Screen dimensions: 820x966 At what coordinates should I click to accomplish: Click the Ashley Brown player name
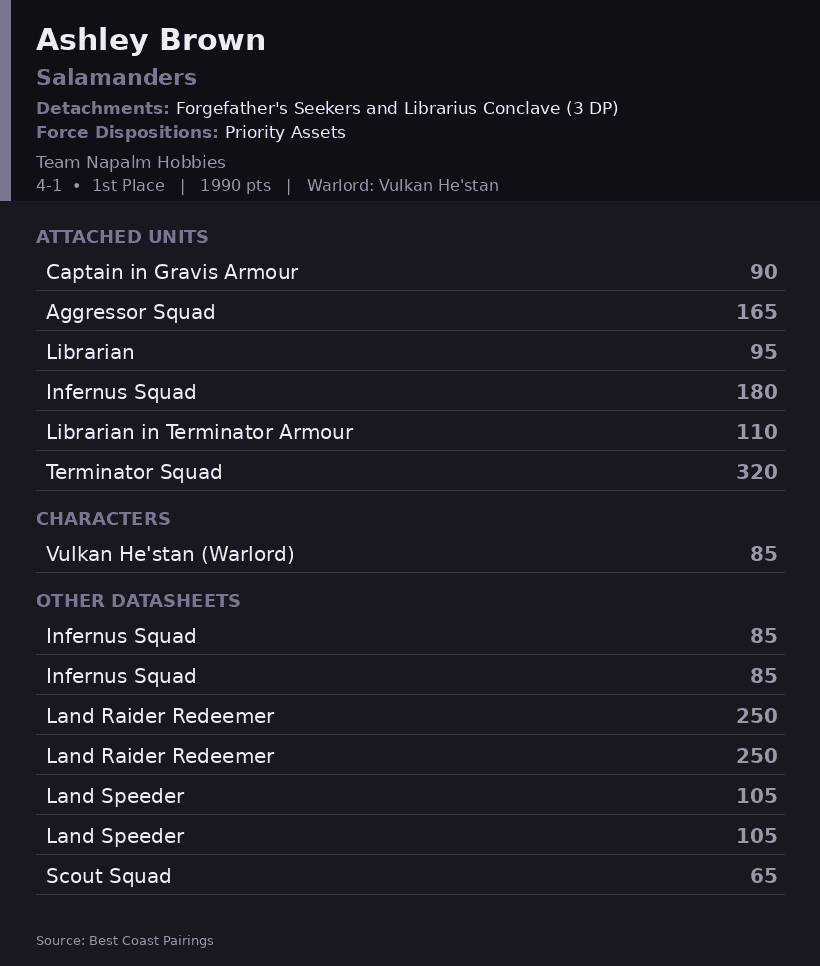(x=151, y=40)
